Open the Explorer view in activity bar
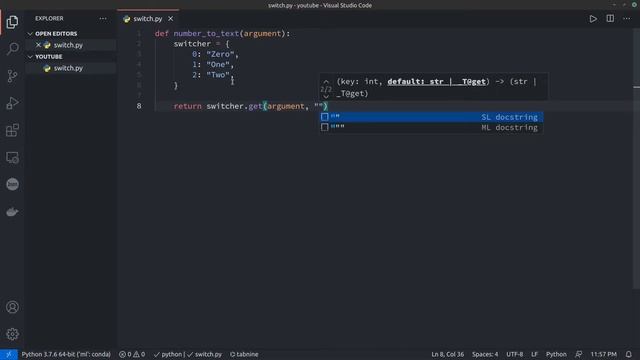The height and width of the screenshot is (360, 640). (12, 22)
